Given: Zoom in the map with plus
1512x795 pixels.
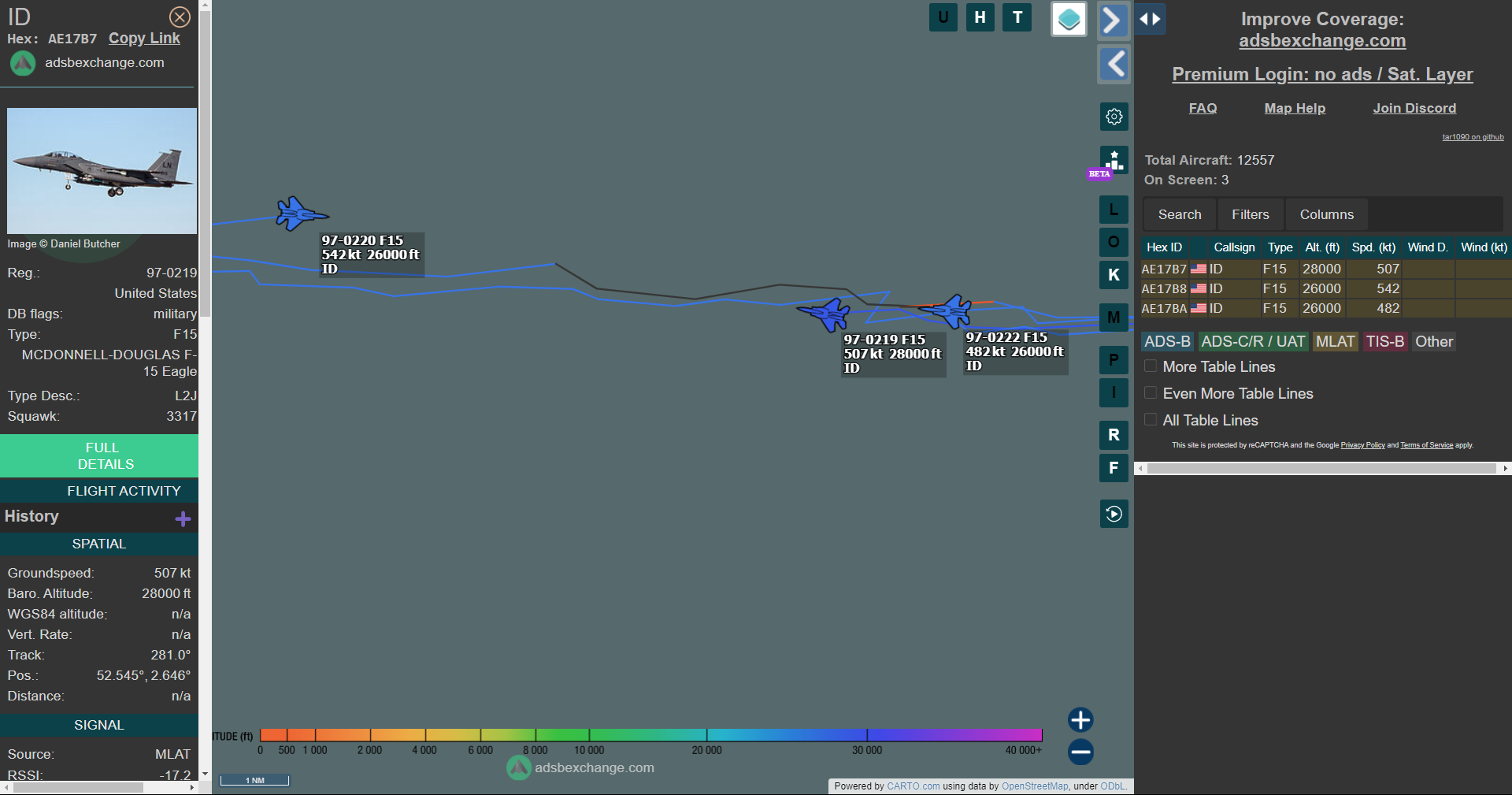Looking at the screenshot, I should click(x=1080, y=719).
